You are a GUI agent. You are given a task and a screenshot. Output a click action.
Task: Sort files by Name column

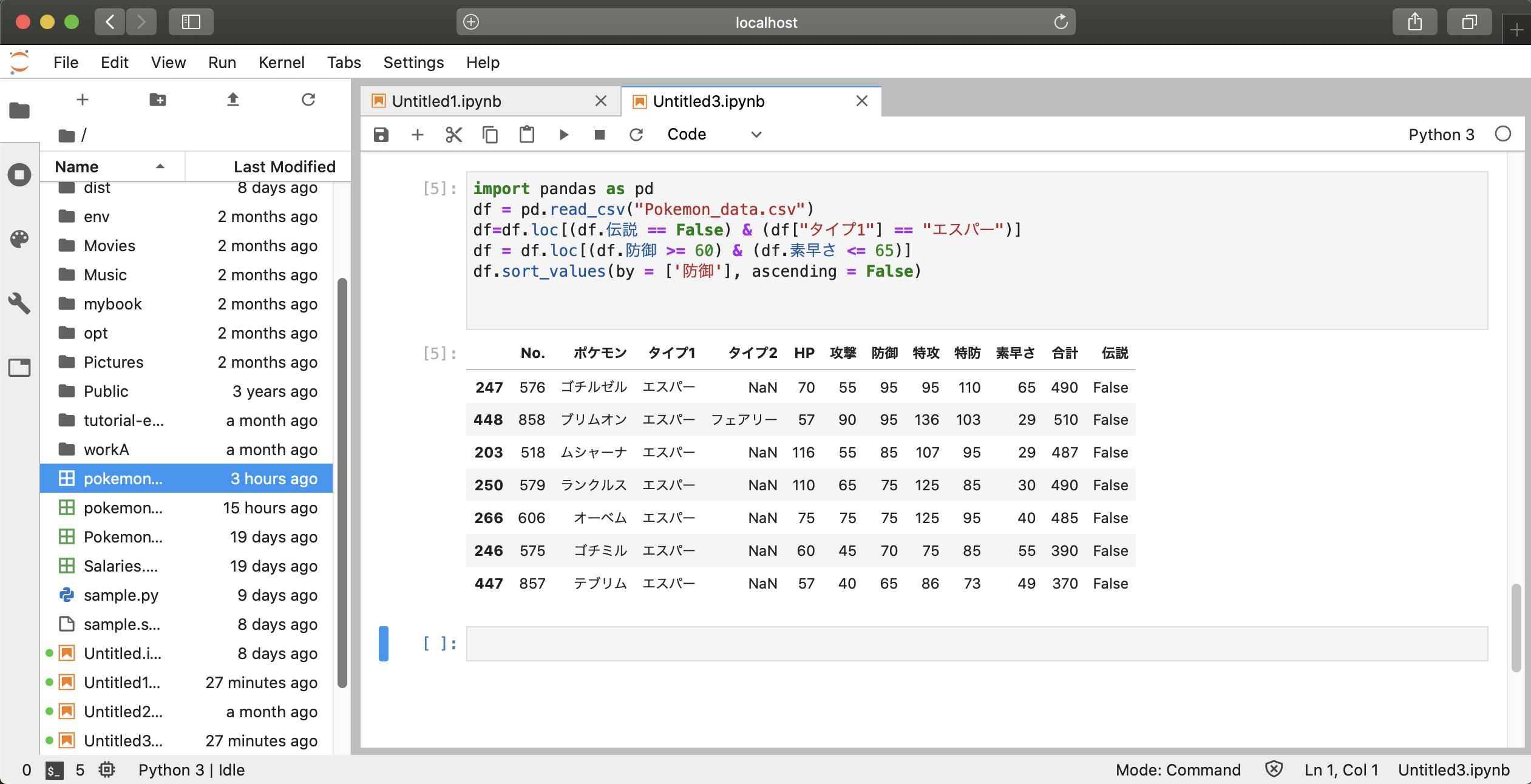coord(112,166)
